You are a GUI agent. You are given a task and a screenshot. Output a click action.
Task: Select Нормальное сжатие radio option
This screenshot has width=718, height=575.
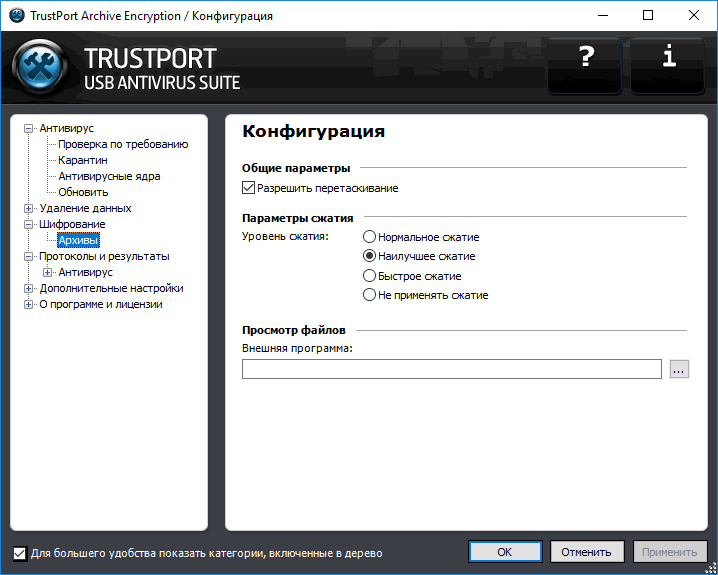tap(369, 237)
